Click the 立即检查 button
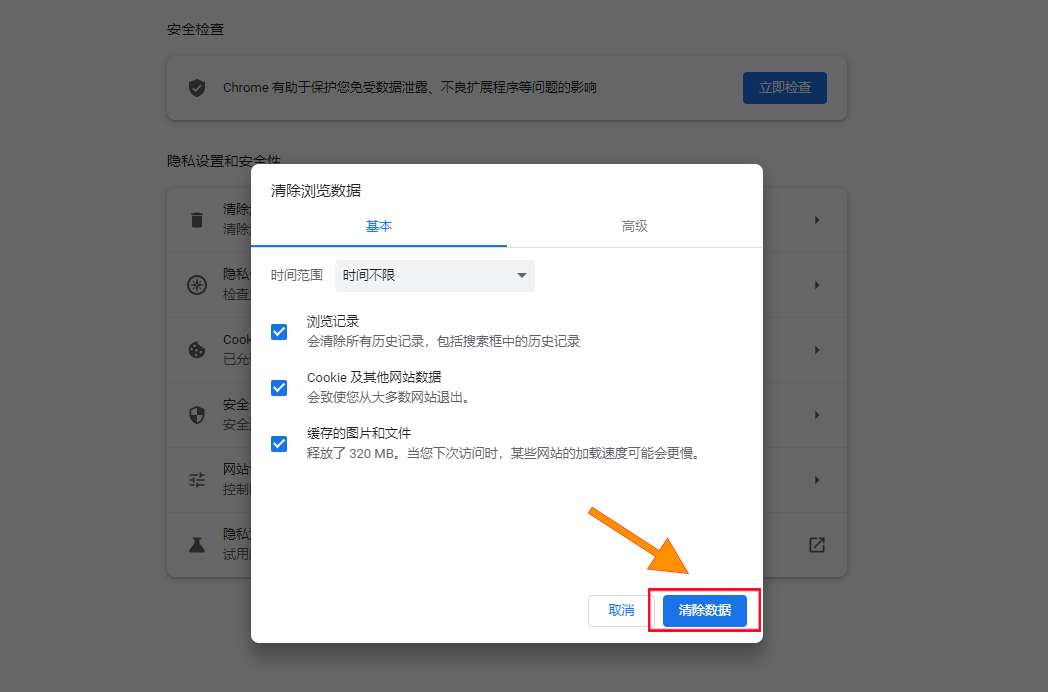1048x692 pixels. tap(784, 87)
